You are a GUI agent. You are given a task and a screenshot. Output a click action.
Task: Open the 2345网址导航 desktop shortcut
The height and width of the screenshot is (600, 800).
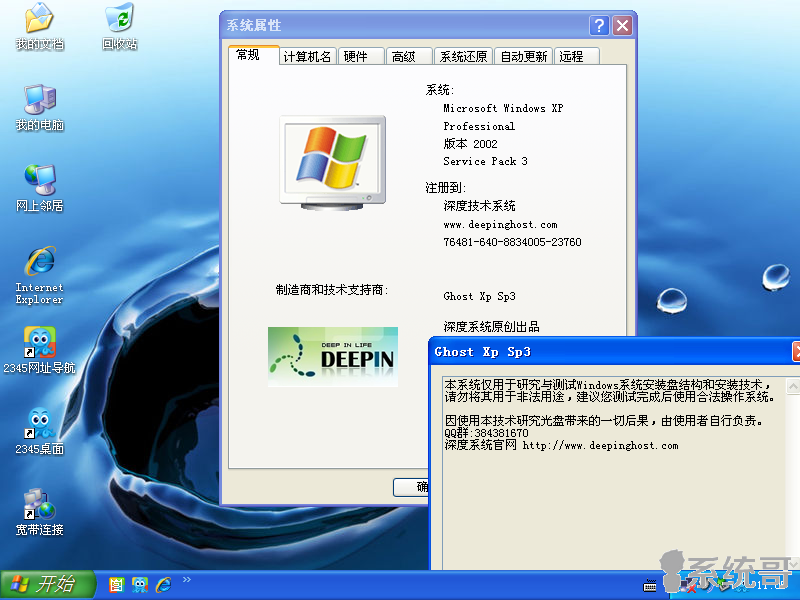coord(39,350)
